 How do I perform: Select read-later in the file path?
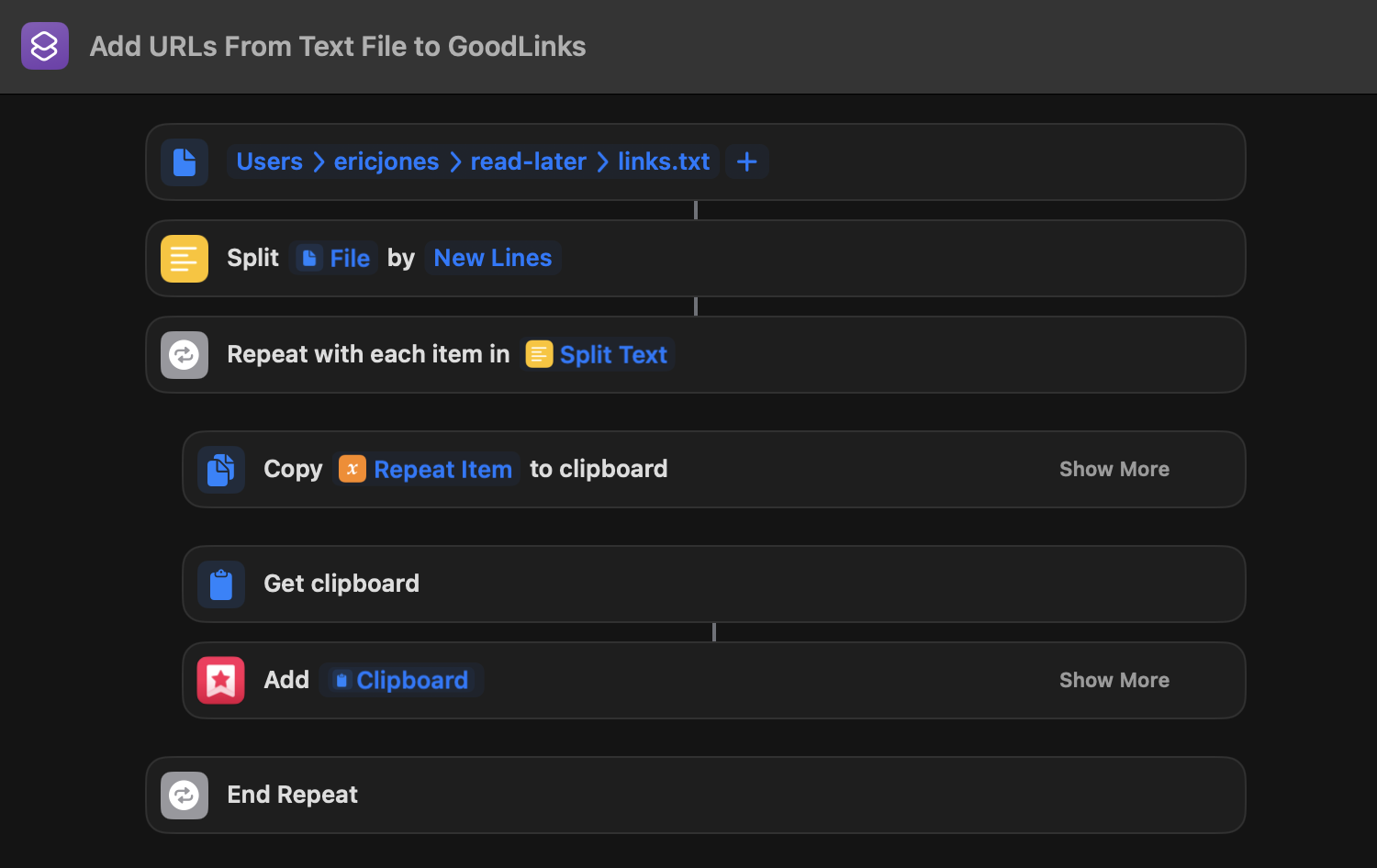point(528,161)
